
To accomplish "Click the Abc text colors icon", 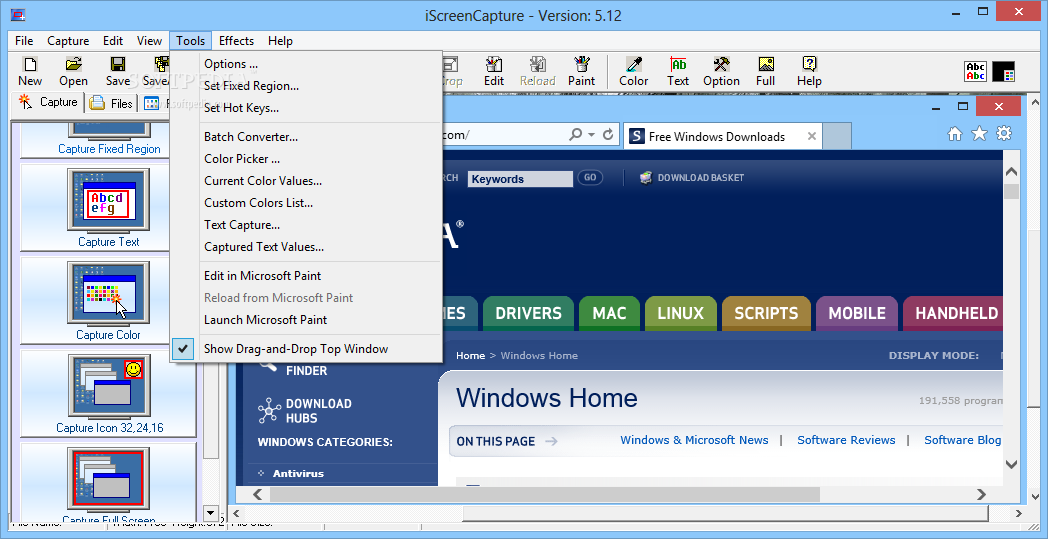I will [x=976, y=72].
